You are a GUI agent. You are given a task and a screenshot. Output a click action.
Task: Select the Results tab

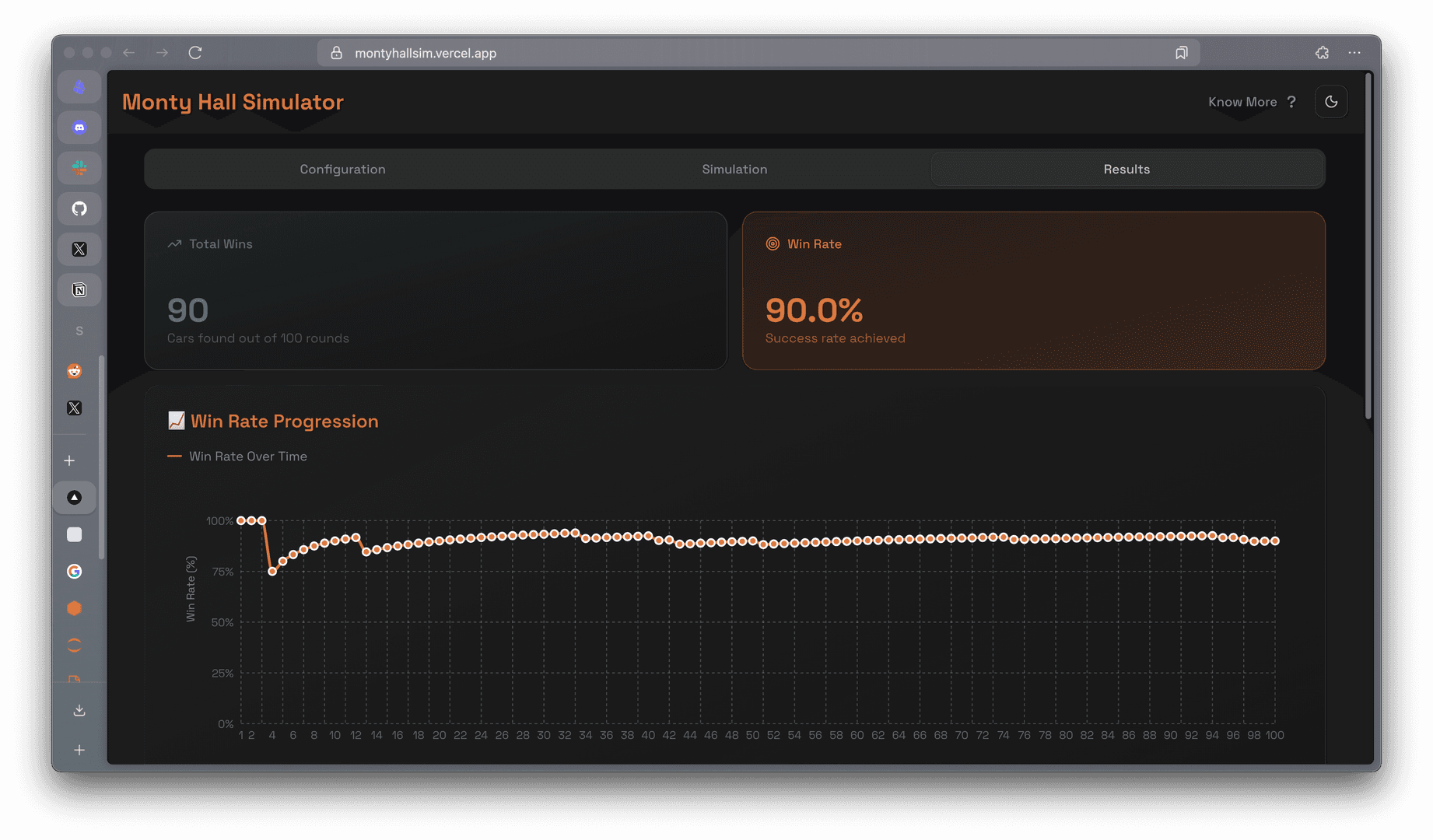tap(1126, 170)
